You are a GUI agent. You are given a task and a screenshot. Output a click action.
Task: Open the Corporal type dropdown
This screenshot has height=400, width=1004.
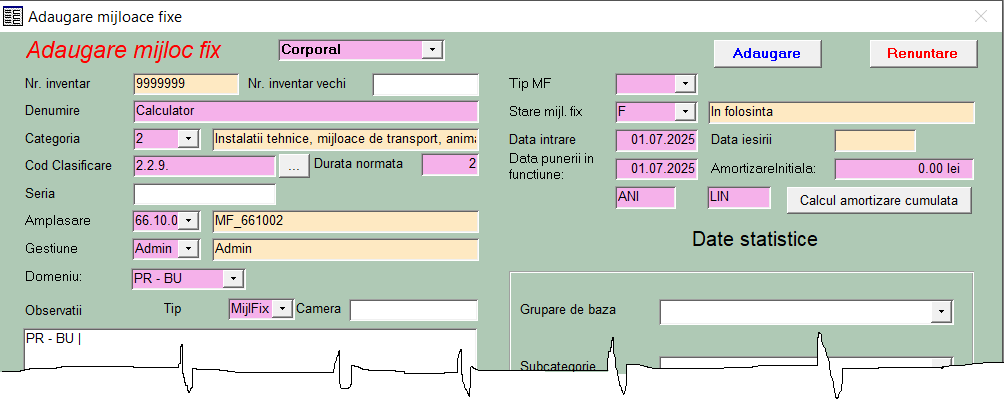(432, 50)
